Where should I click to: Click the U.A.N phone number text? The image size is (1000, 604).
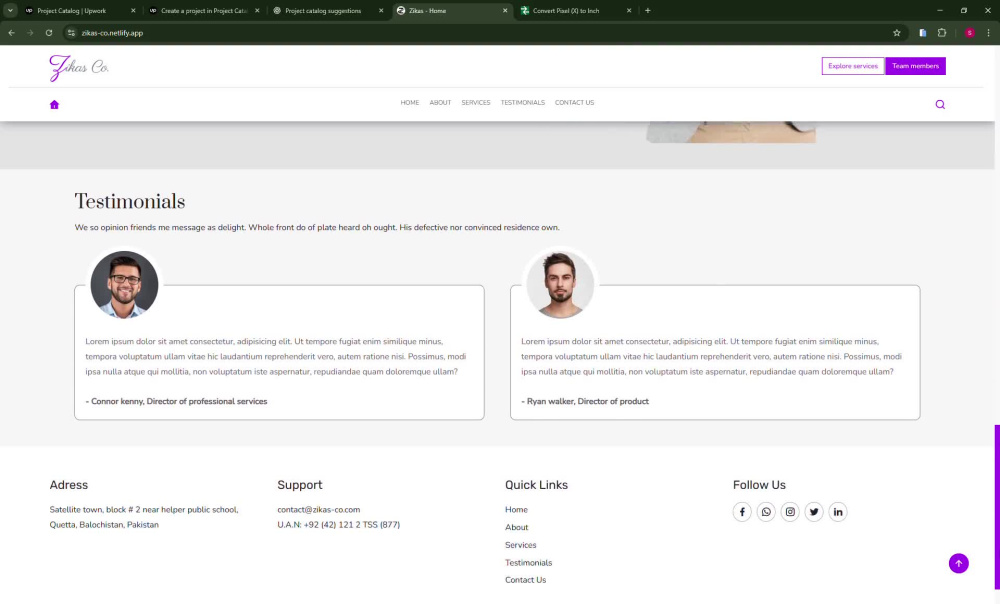[x=338, y=525]
